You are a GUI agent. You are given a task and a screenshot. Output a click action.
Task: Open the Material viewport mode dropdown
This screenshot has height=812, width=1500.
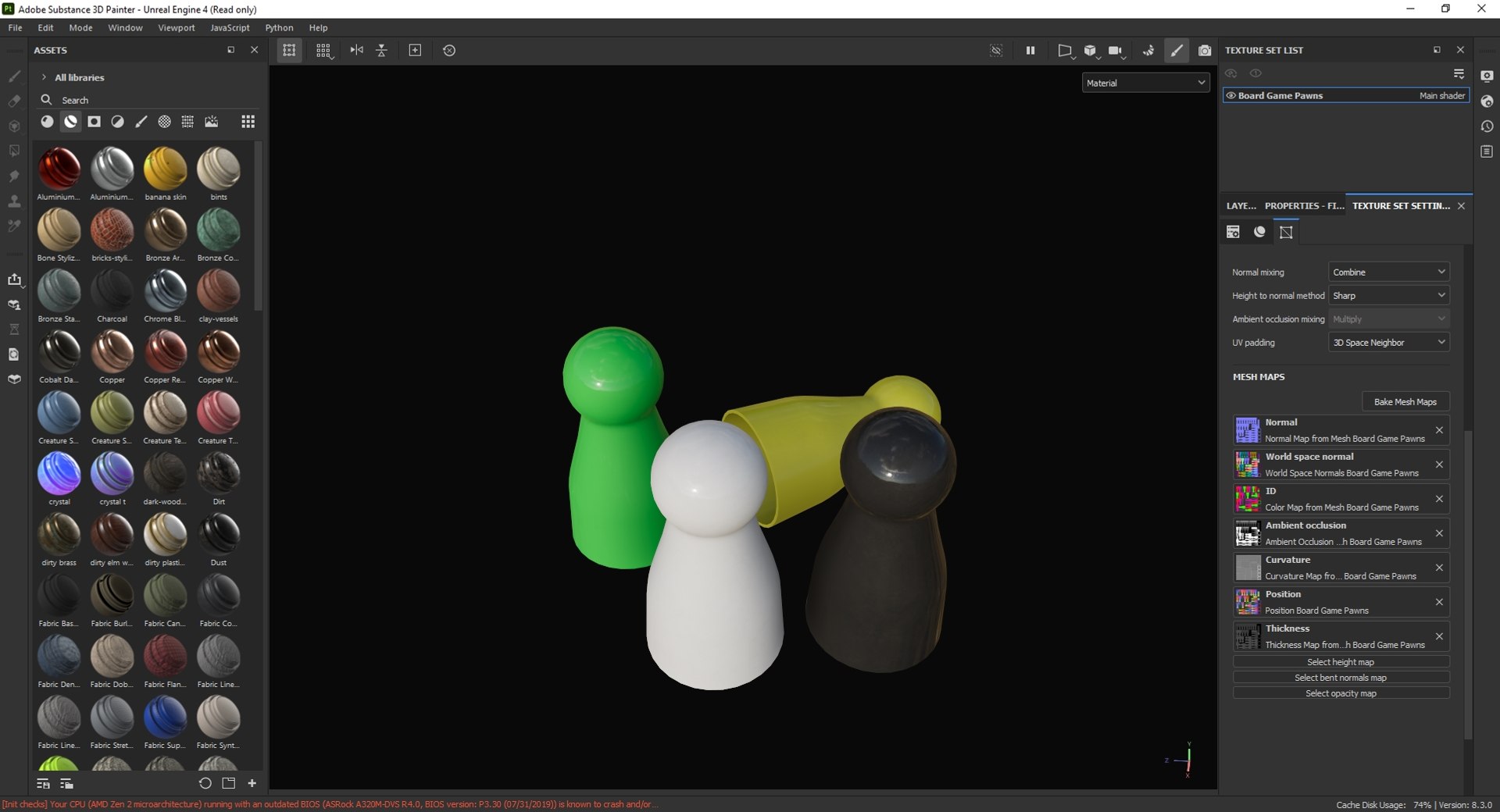coord(1145,83)
